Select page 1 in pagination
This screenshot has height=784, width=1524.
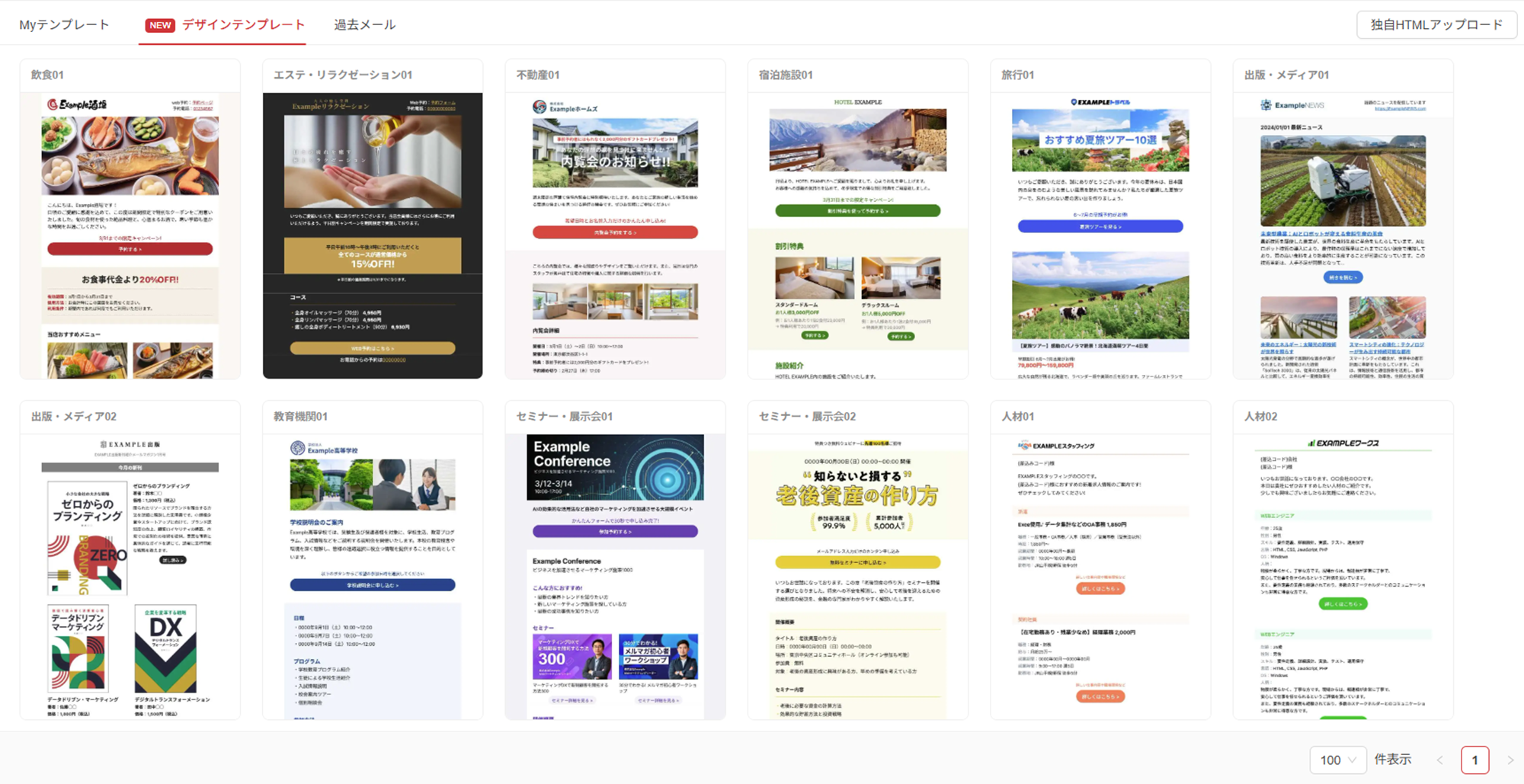[x=1474, y=760]
